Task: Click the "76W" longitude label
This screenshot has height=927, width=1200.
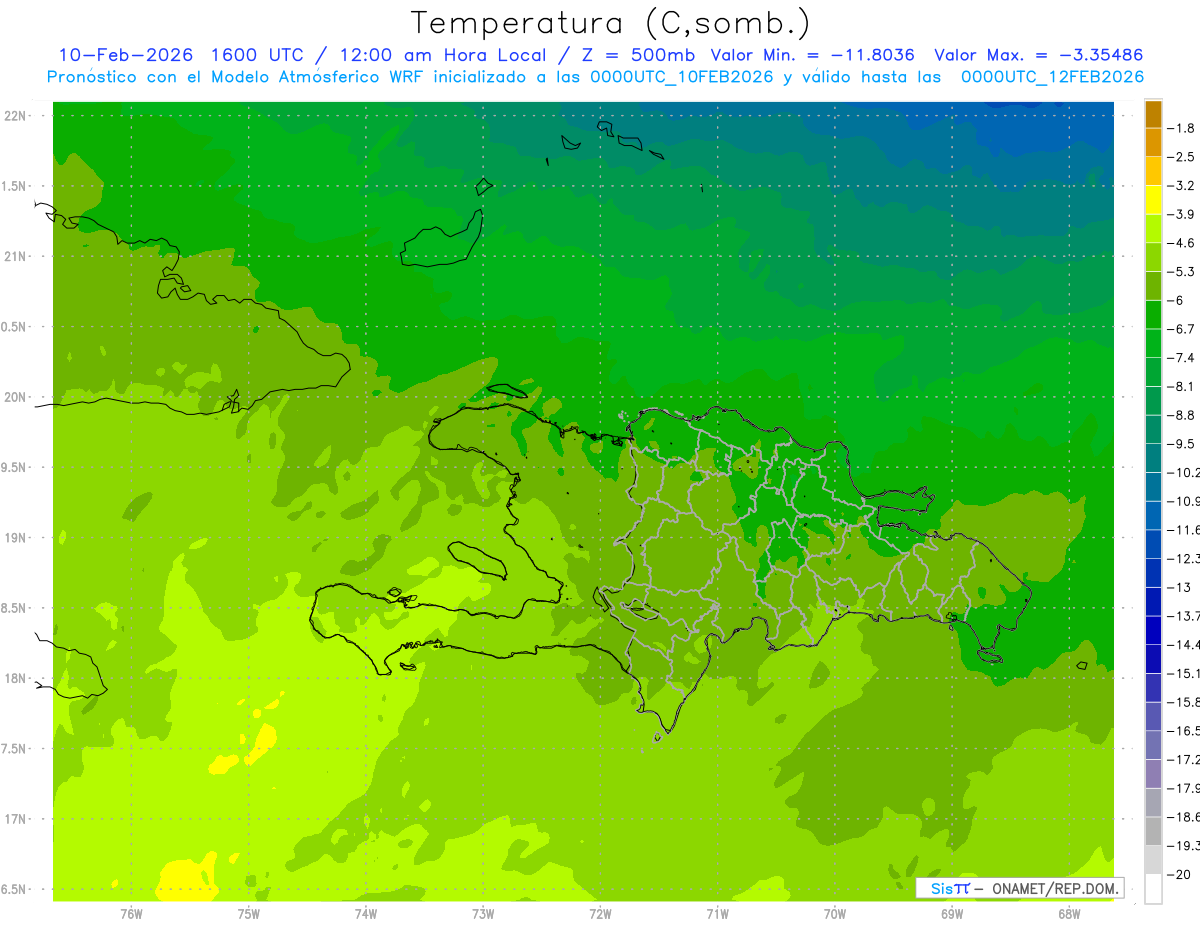Action: pos(131,913)
